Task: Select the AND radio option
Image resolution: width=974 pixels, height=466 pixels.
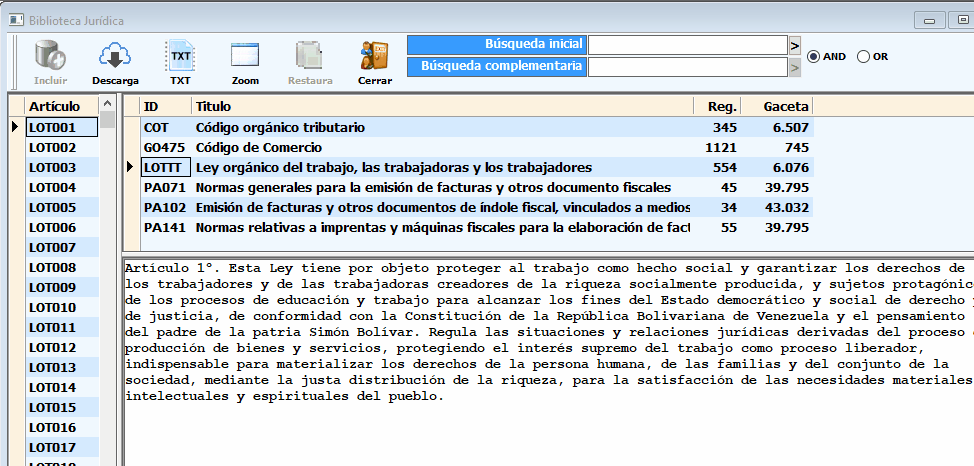Action: click(814, 57)
